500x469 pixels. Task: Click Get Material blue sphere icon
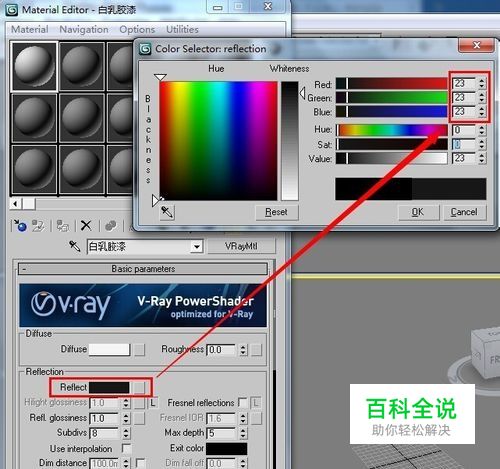pos(20,226)
